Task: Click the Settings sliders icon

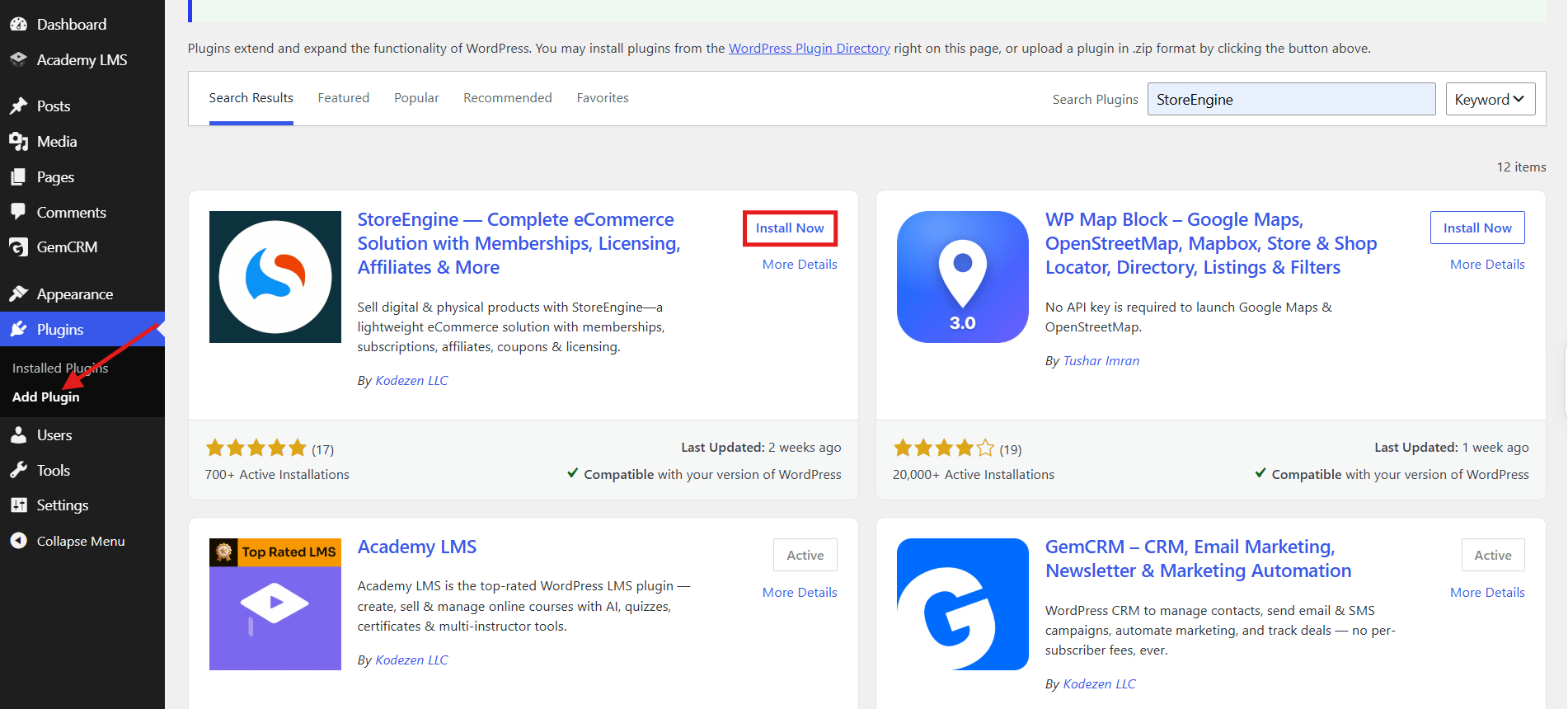Action: (18, 505)
